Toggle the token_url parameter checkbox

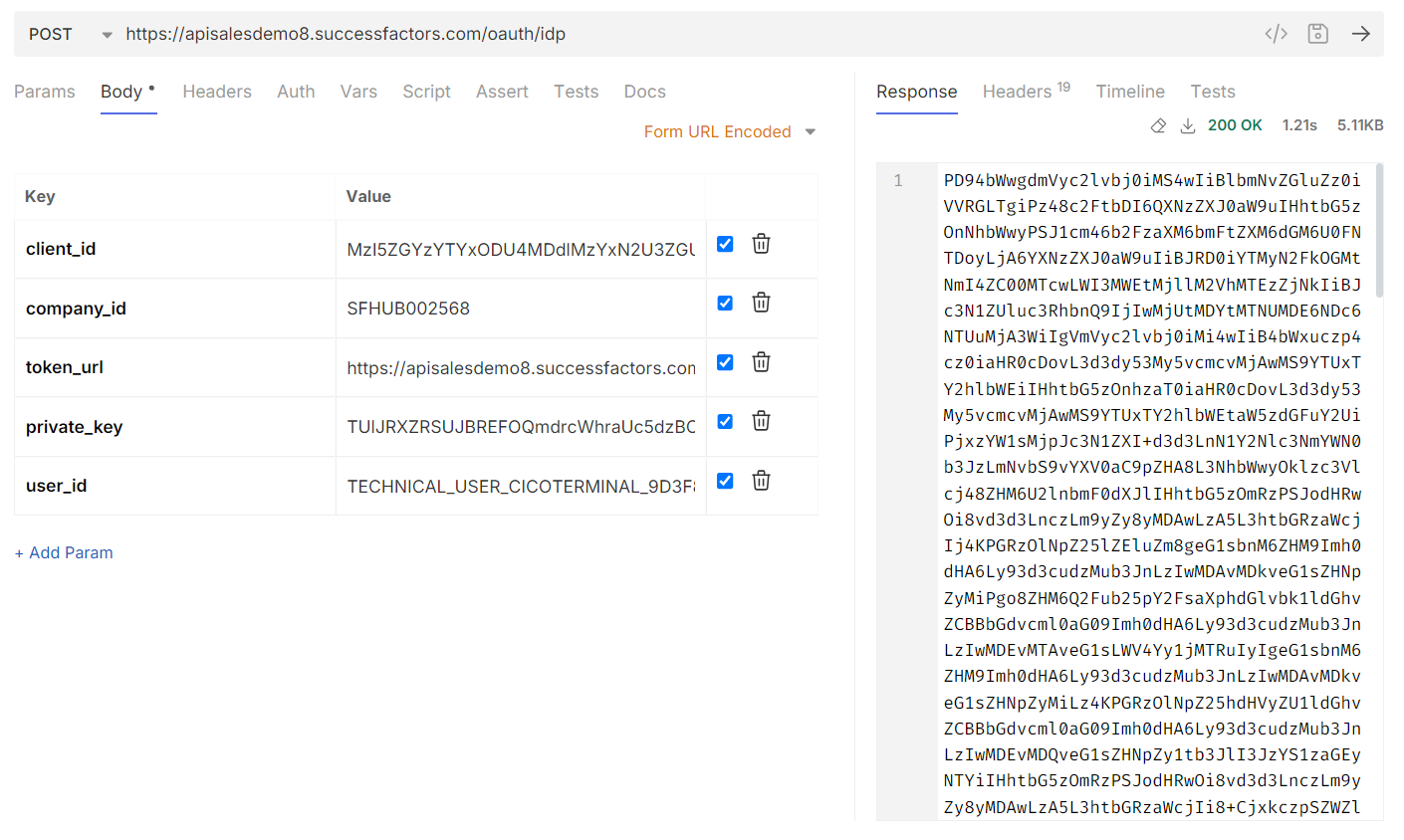pyautogui.click(x=725, y=362)
